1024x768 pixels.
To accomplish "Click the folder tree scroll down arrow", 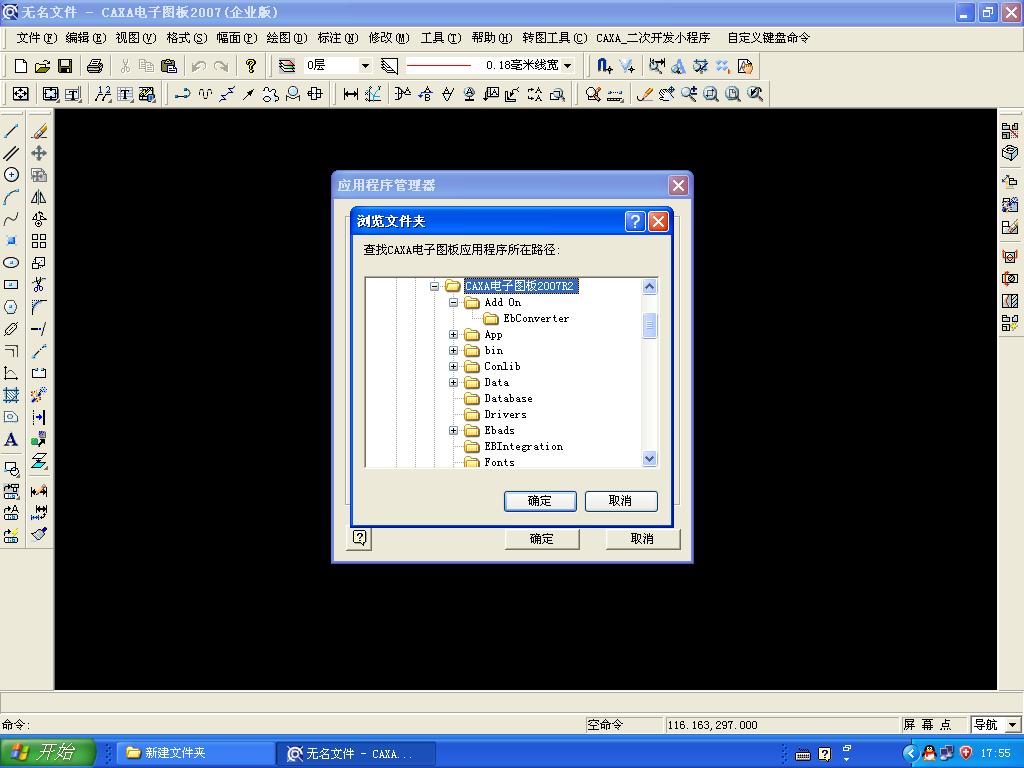I will (x=649, y=458).
